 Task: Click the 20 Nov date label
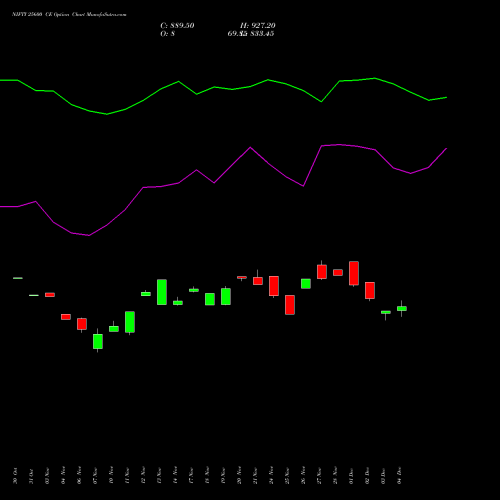239,476
